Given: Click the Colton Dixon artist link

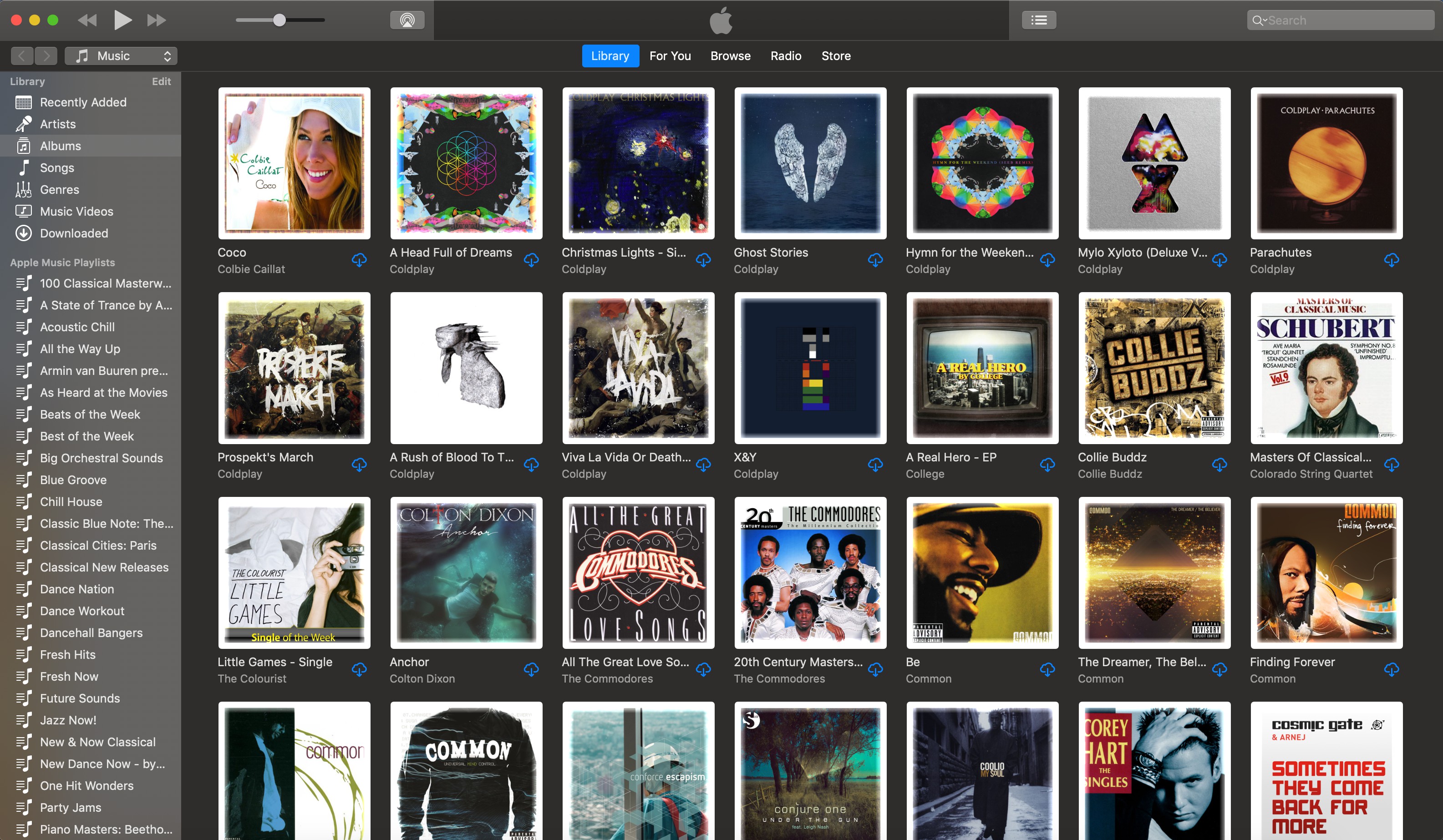Looking at the screenshot, I should click(422, 678).
